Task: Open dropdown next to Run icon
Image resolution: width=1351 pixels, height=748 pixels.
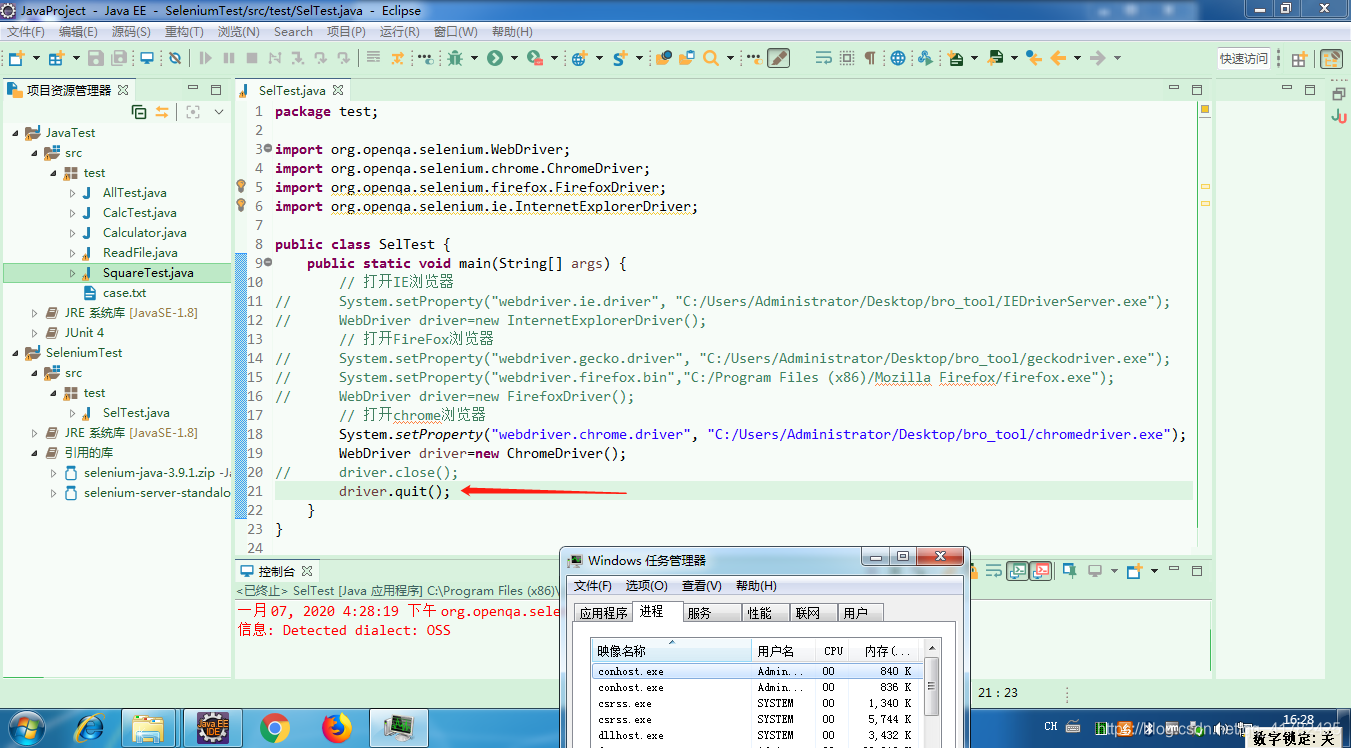Action: click(x=514, y=58)
